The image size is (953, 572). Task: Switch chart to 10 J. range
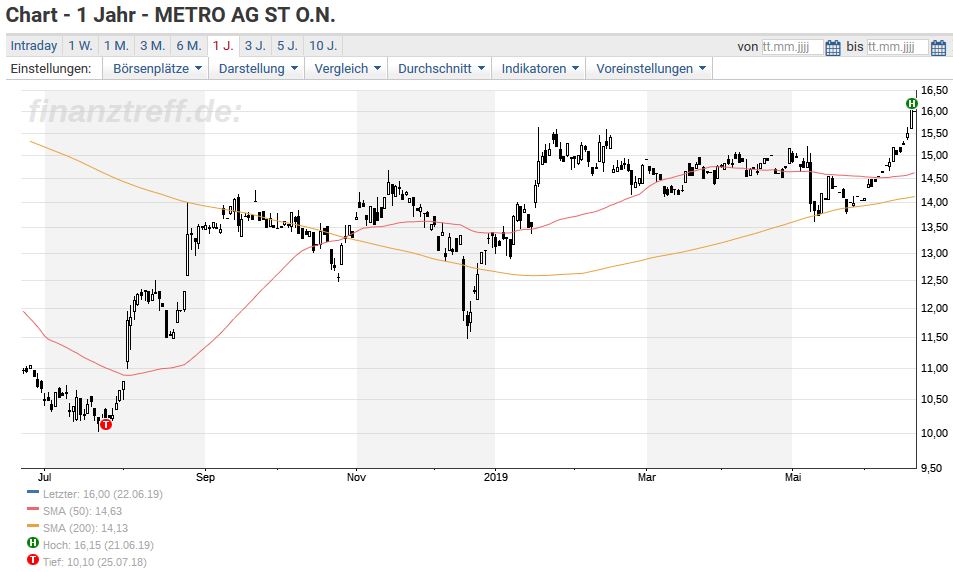click(323, 46)
